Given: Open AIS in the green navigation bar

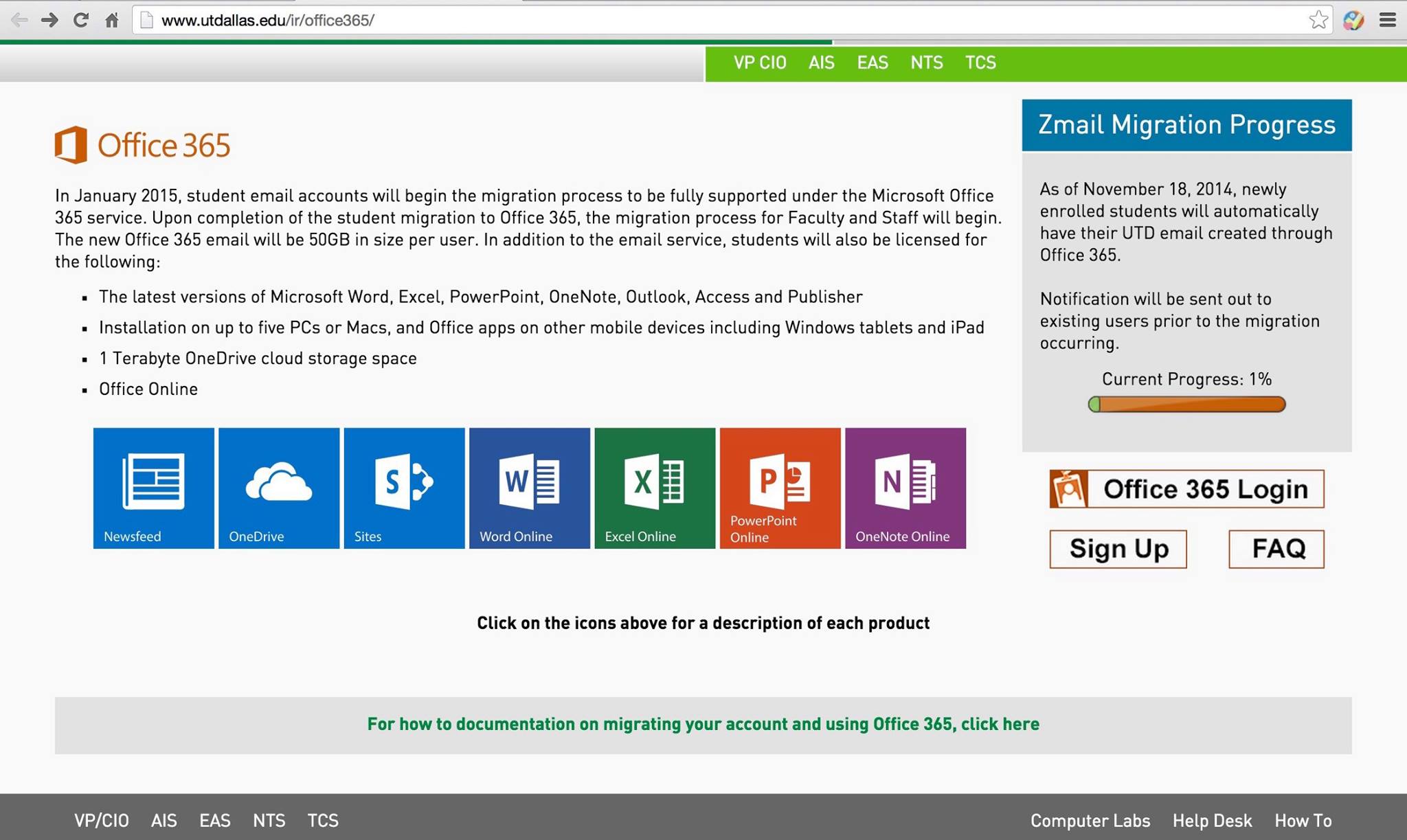Looking at the screenshot, I should click(x=822, y=63).
